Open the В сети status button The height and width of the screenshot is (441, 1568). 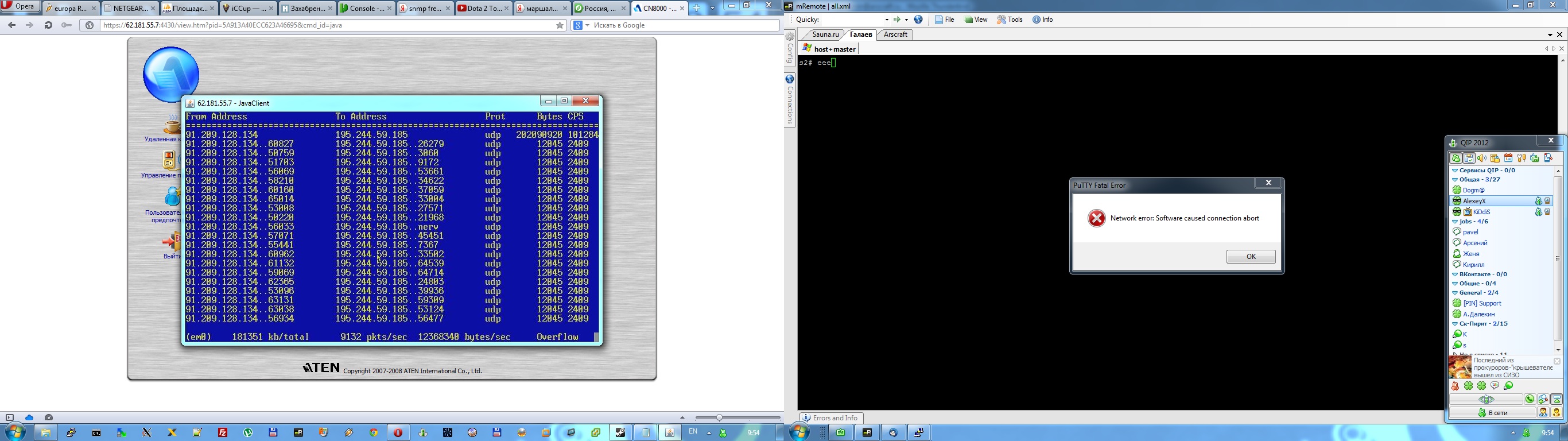1492,412
